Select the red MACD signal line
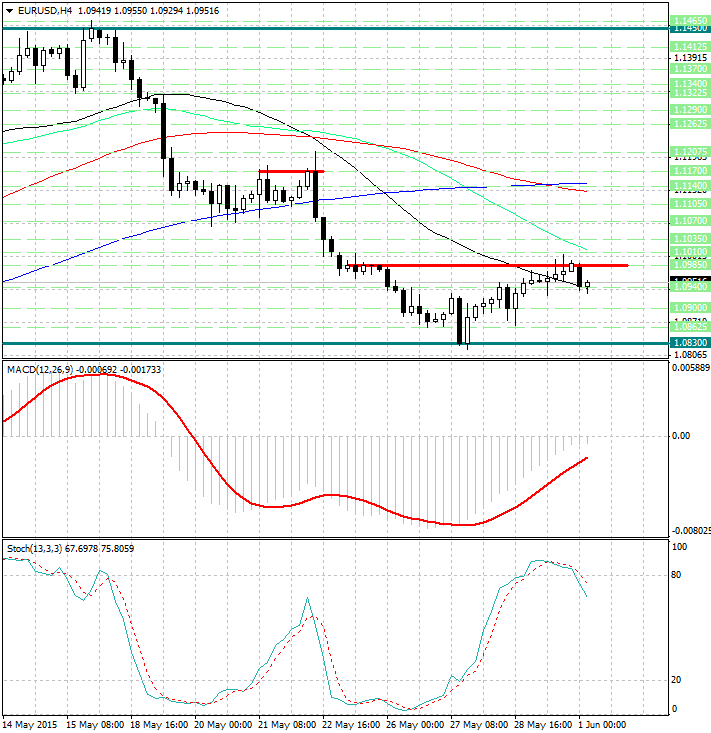The height and width of the screenshot is (733, 711). [x=250, y=505]
